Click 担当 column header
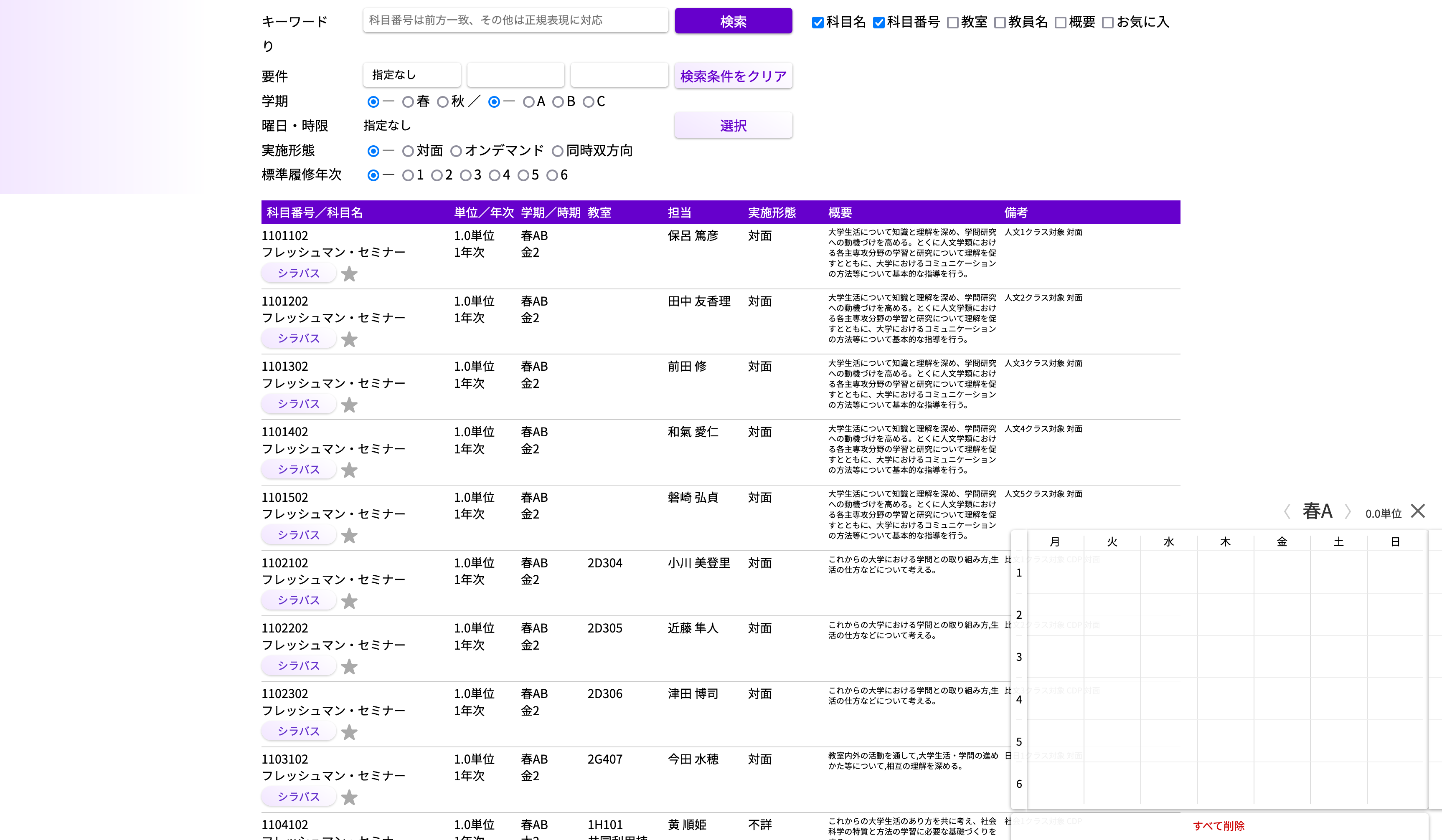 (679, 213)
